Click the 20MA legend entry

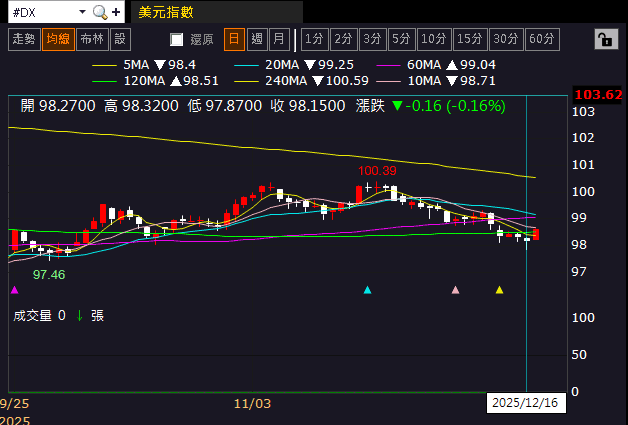(294, 65)
